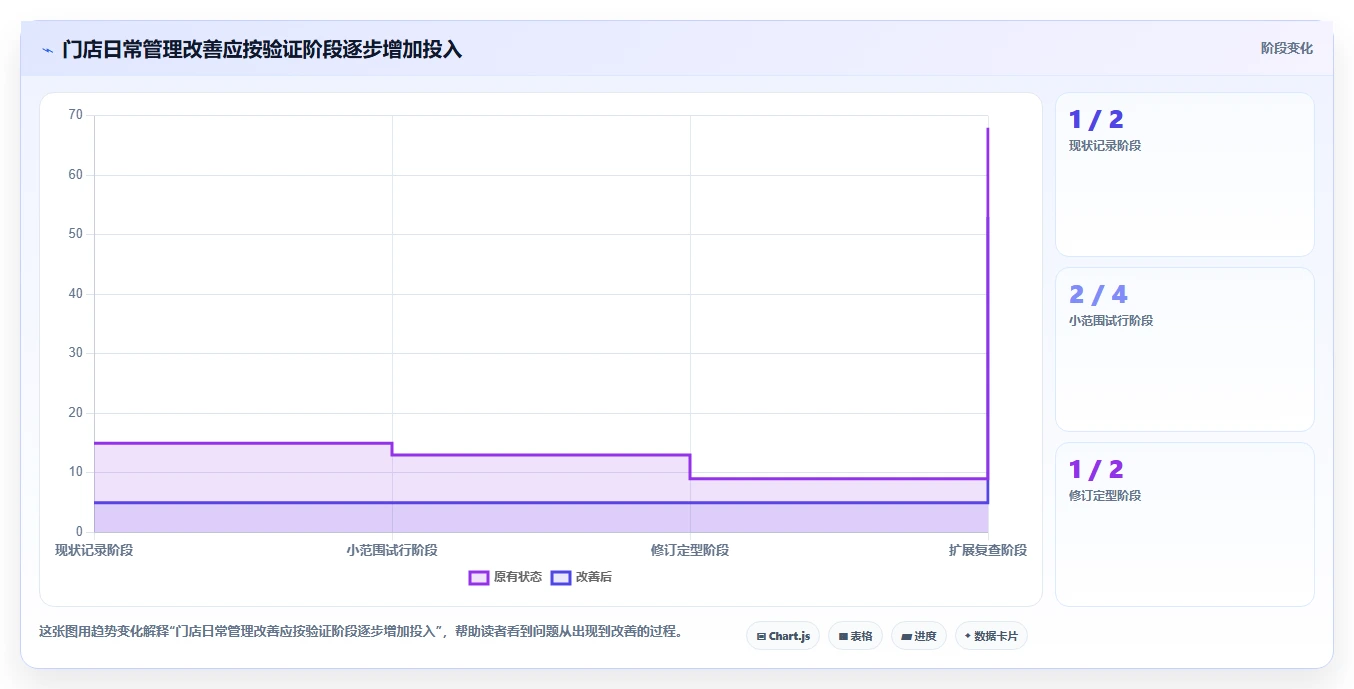This screenshot has height=689, width=1354.
Task: Click the 修订定型阶段 x-axis label
Action: (690, 550)
